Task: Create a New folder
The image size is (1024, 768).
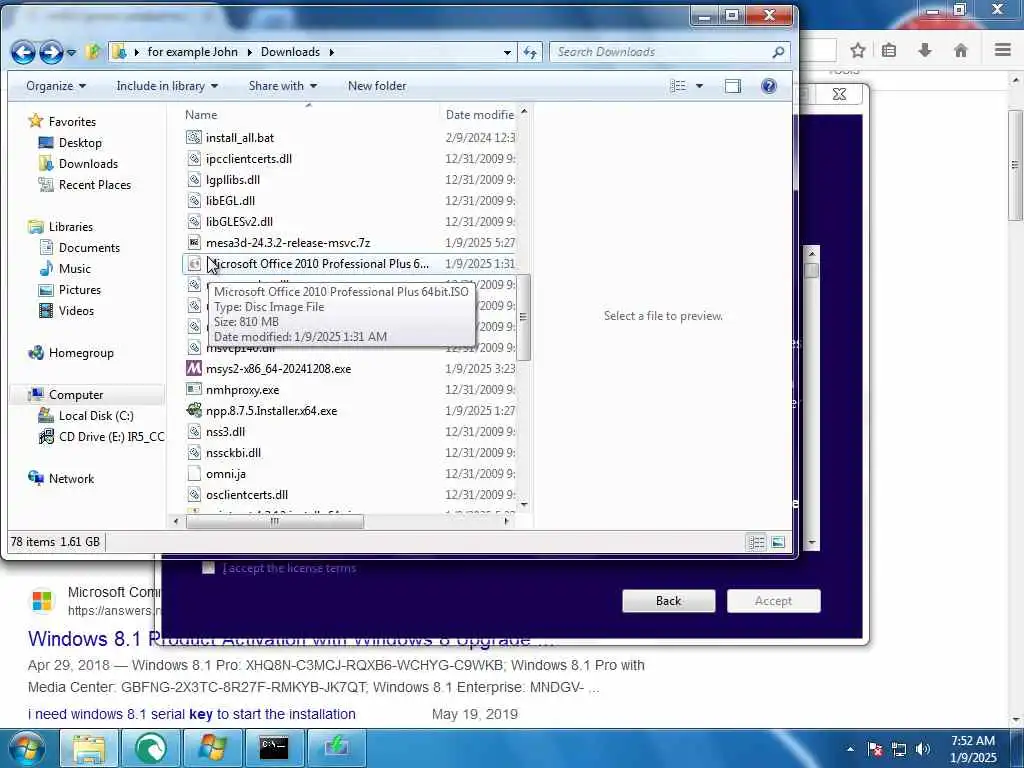Action: [377, 86]
